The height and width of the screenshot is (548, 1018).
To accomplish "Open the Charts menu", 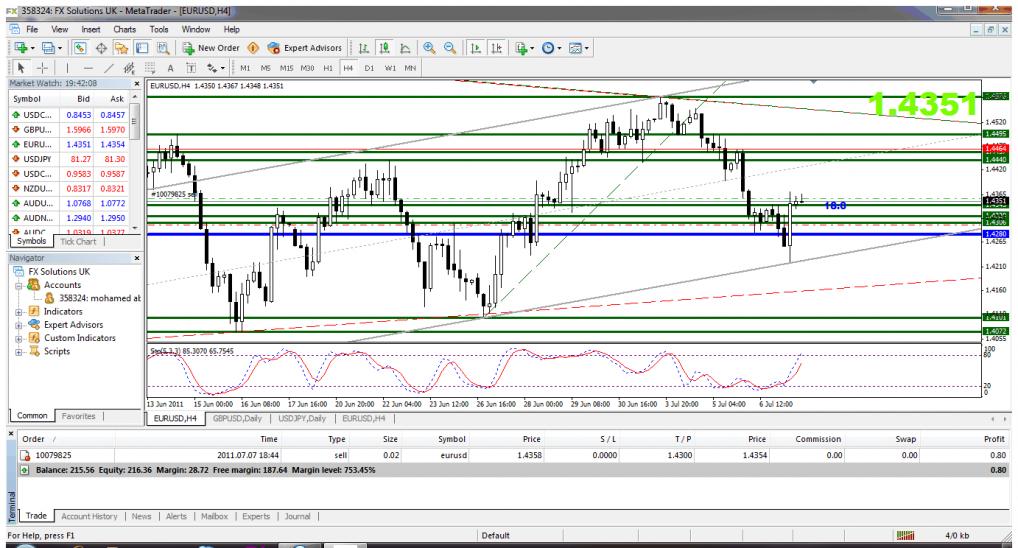I will tap(125, 30).
